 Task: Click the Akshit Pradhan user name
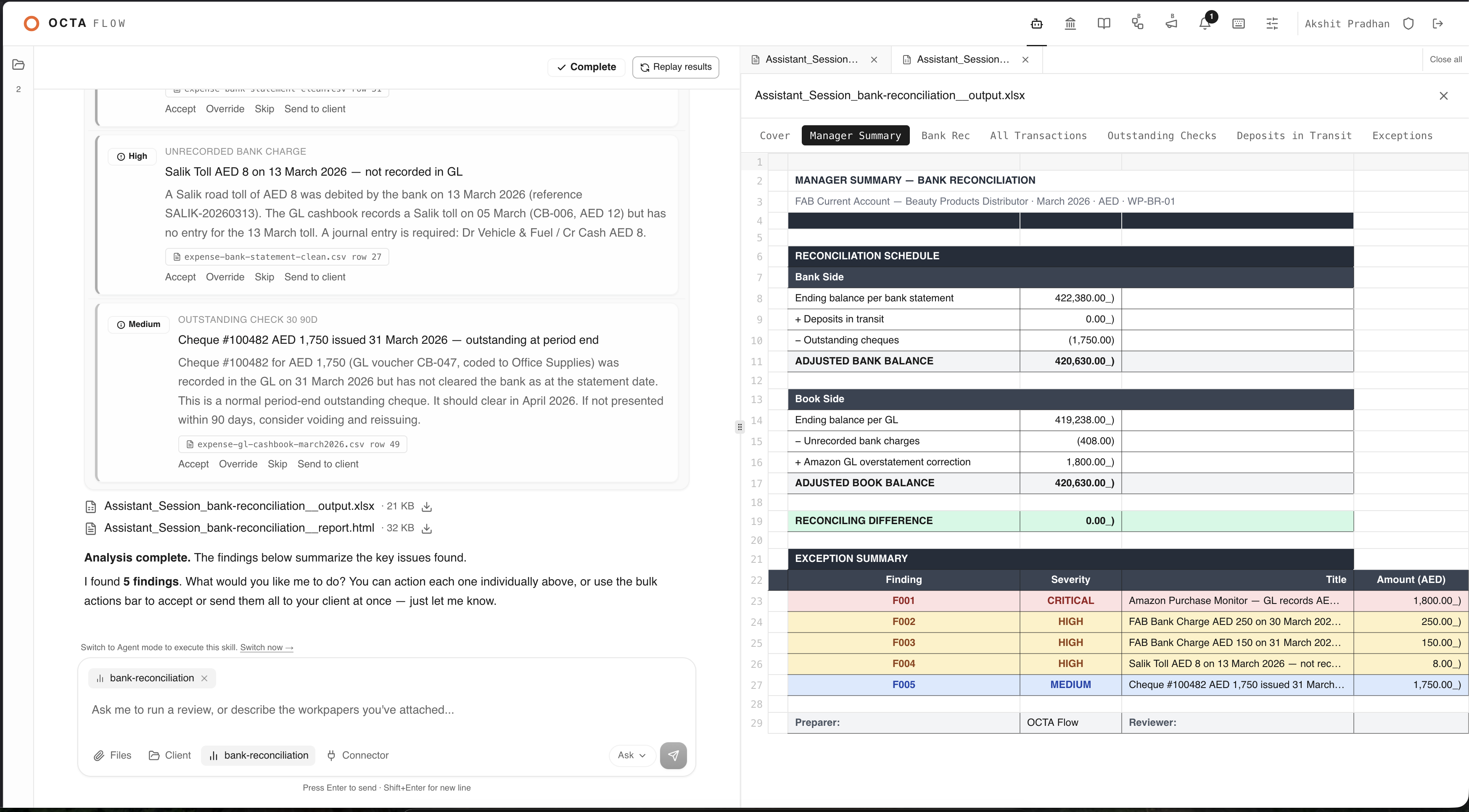coord(1347,24)
